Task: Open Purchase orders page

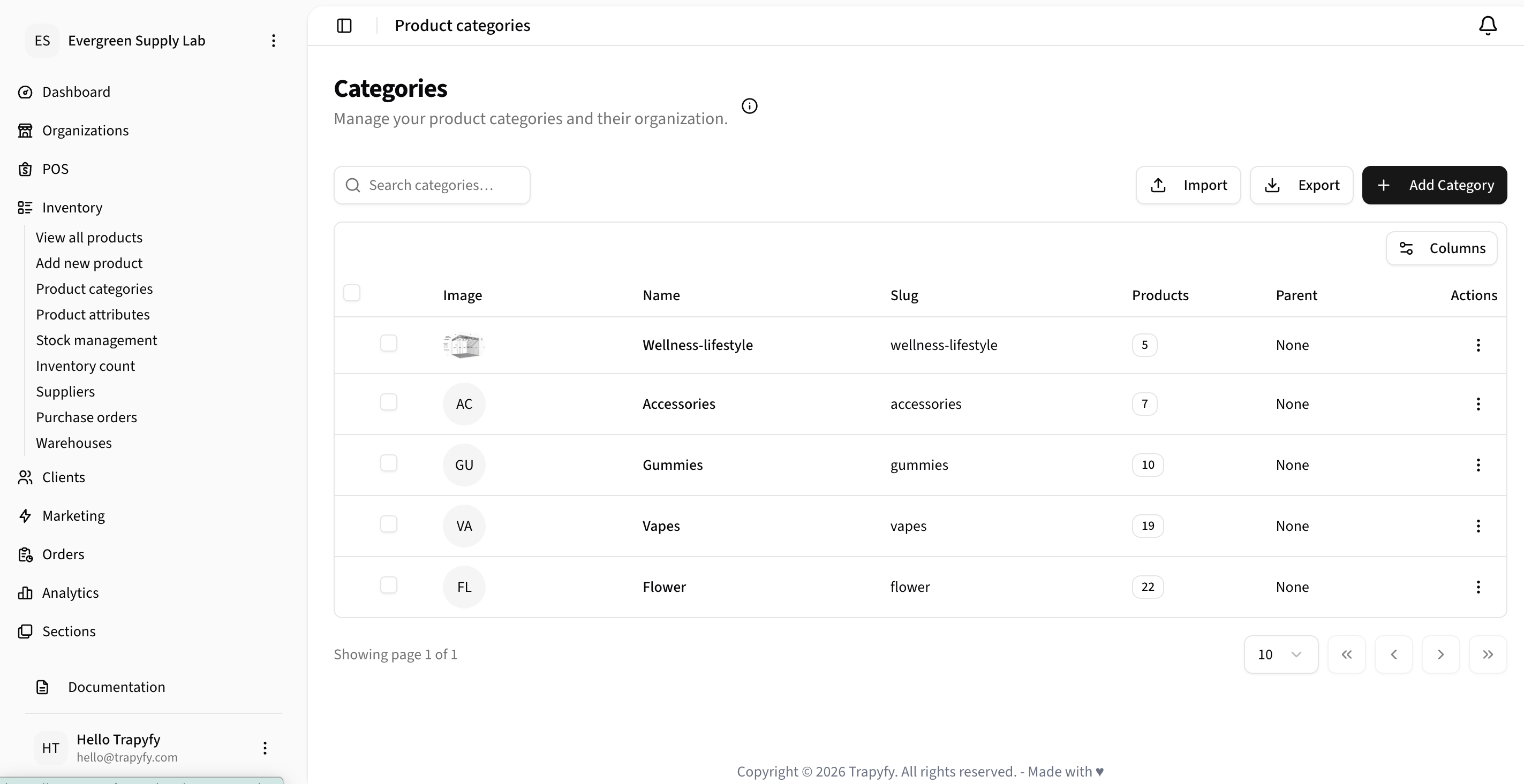Action: pos(86,417)
